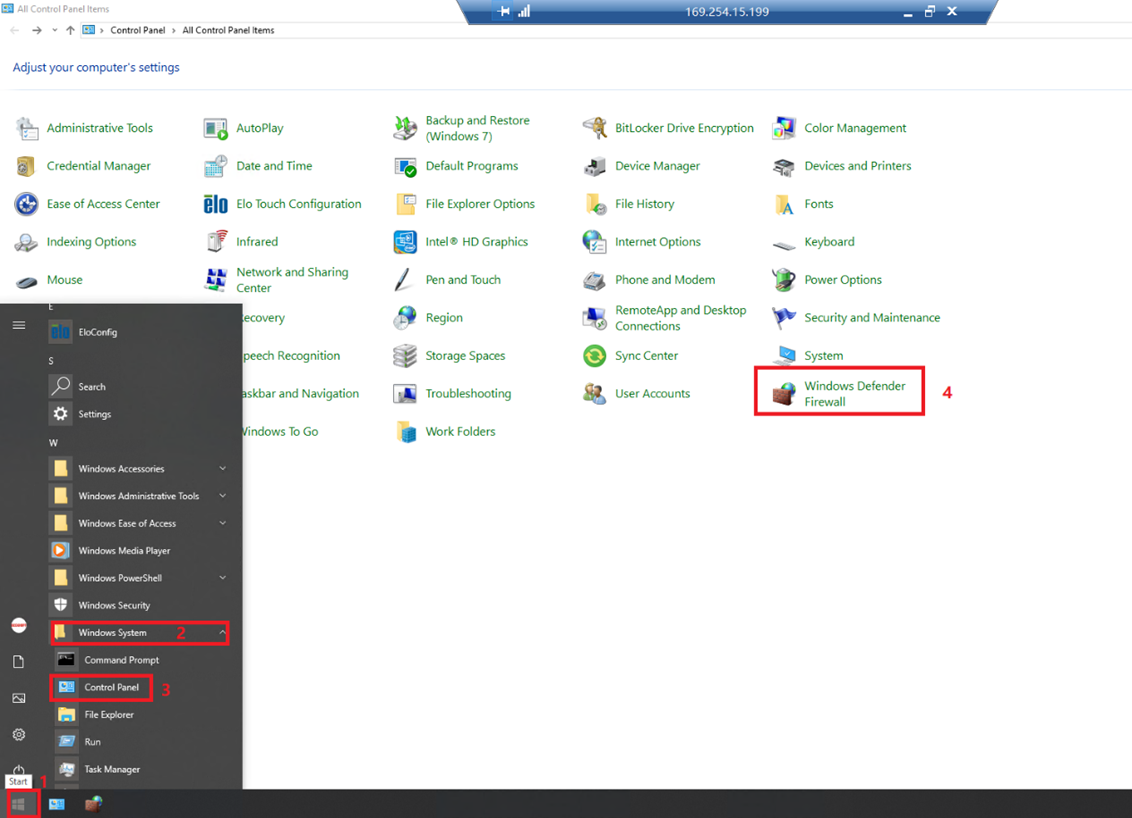The image size is (1132, 818).
Task: Click the Fonts folder icon
Action: 784,204
